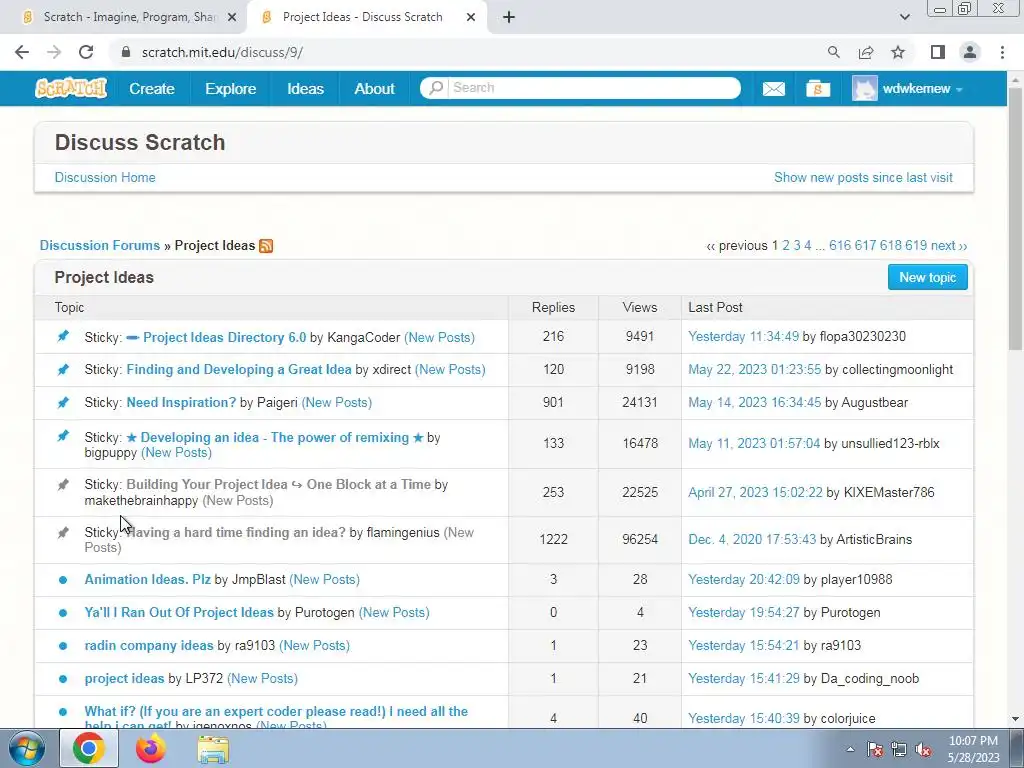Open the project ideas topic by LP372
Screen dimensions: 1024x768
[125, 679]
